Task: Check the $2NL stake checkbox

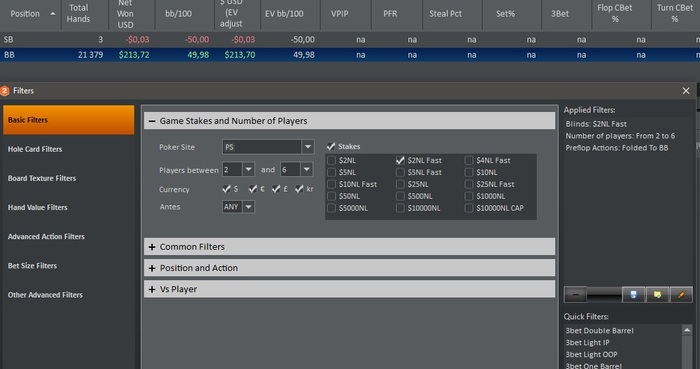Action: 331,160
